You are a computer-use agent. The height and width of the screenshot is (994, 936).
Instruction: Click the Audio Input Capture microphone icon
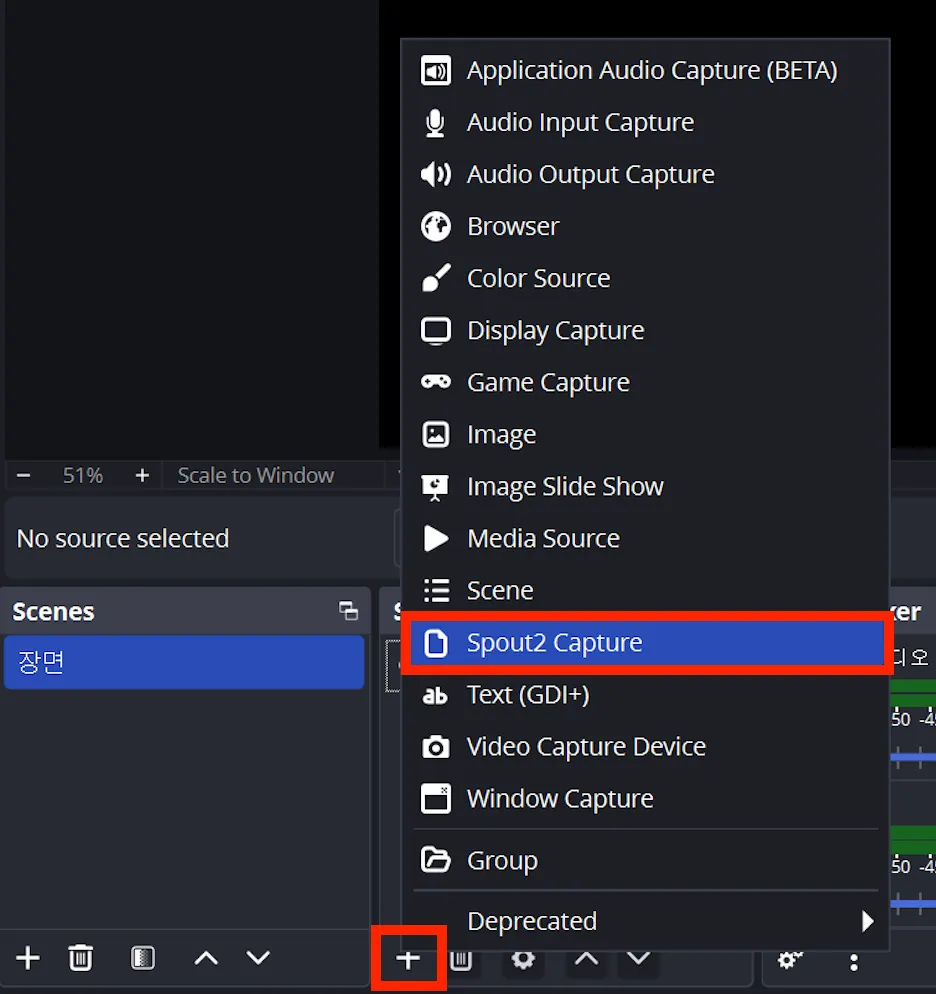436,122
